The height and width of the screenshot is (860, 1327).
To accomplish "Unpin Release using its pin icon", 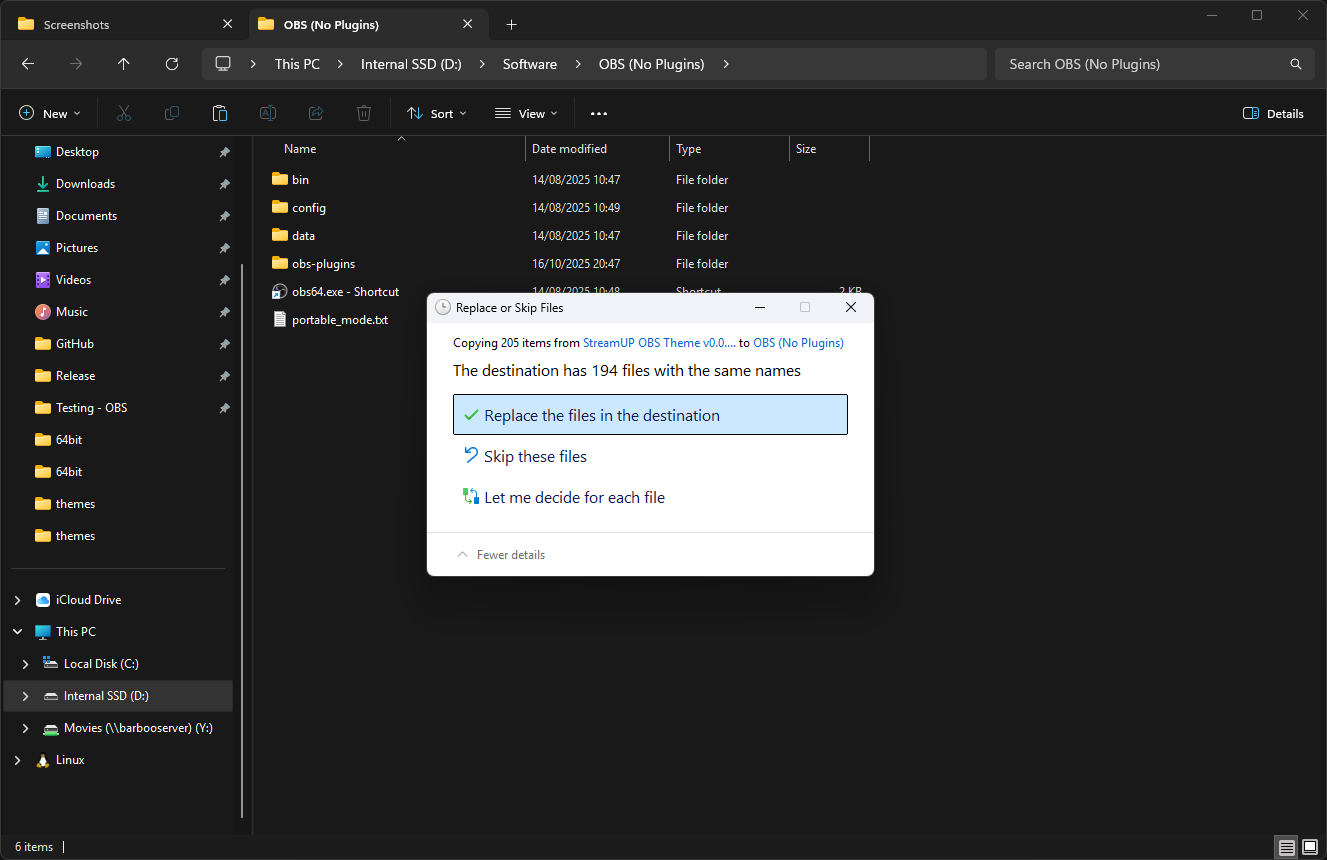I will (224, 376).
